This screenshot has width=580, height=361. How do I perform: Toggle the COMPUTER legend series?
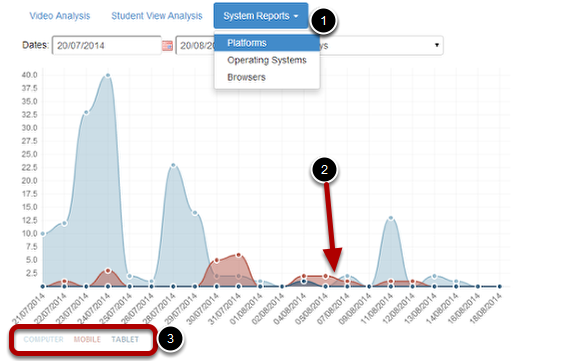coord(43,339)
